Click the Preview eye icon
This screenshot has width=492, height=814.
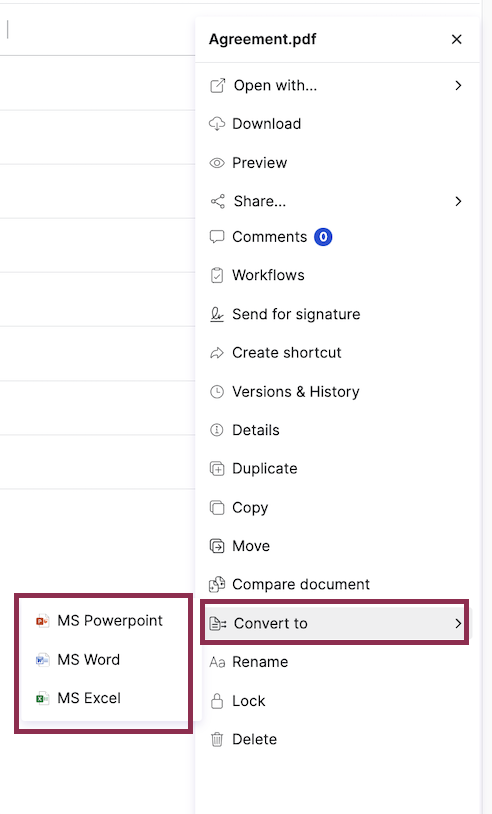(217, 163)
